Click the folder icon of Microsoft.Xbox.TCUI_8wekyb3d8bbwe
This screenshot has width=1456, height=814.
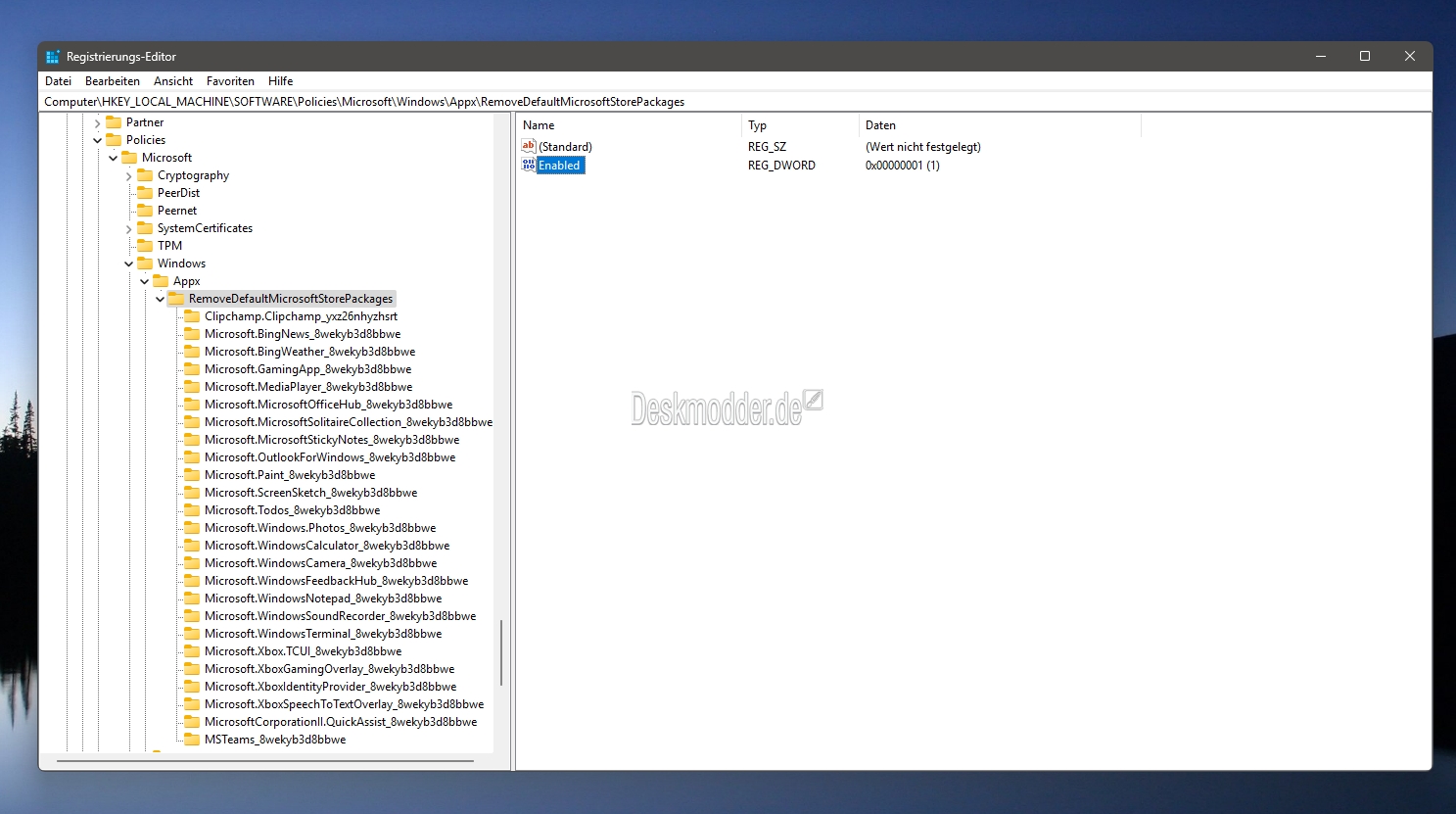pos(192,651)
